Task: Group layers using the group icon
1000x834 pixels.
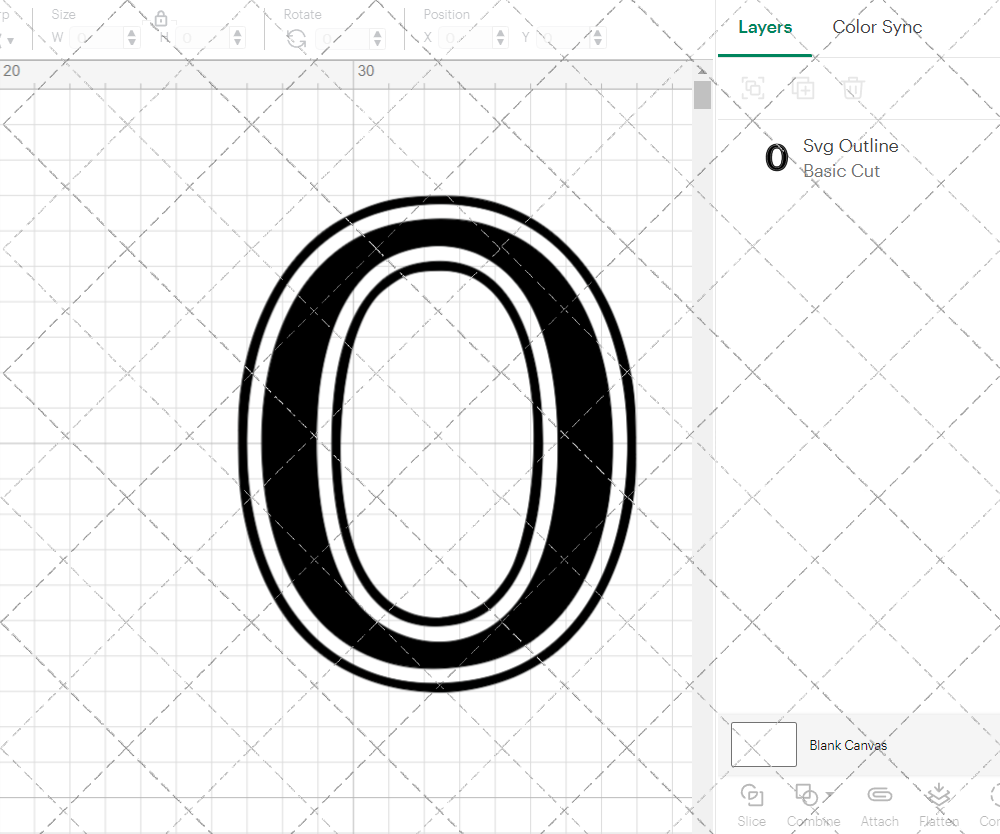Action: pos(752,88)
